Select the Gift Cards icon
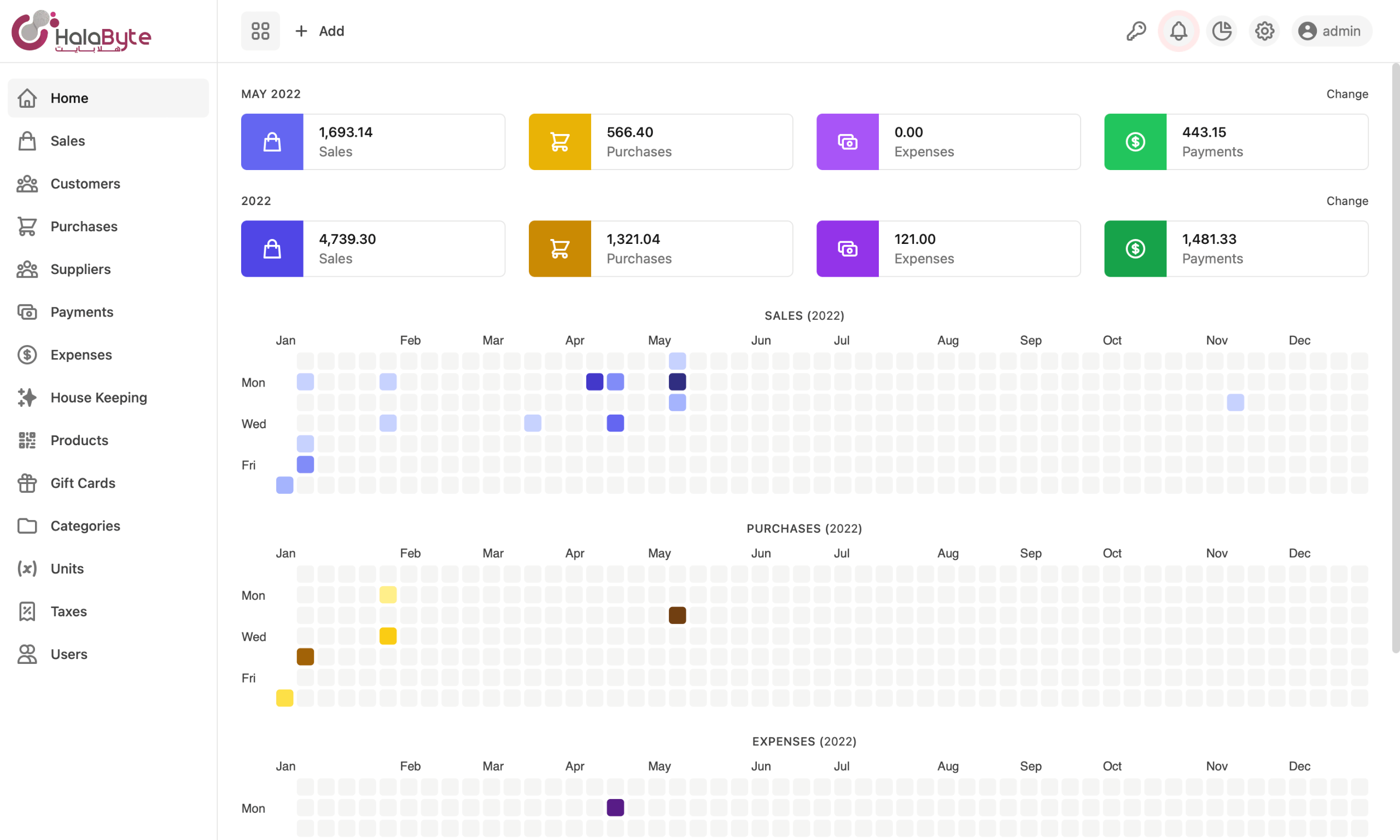1400x840 pixels. [x=27, y=483]
